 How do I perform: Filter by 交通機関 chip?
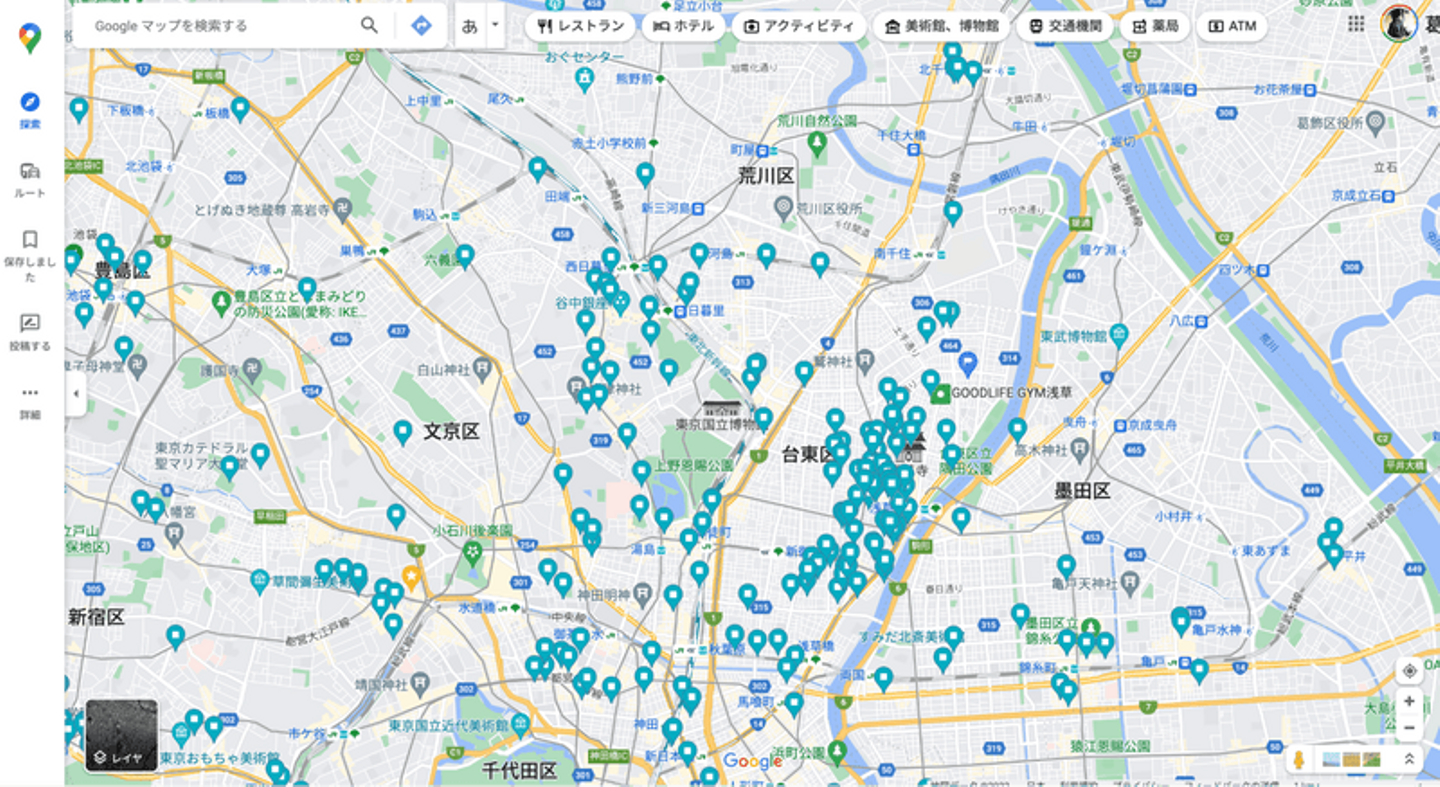(x=1064, y=26)
